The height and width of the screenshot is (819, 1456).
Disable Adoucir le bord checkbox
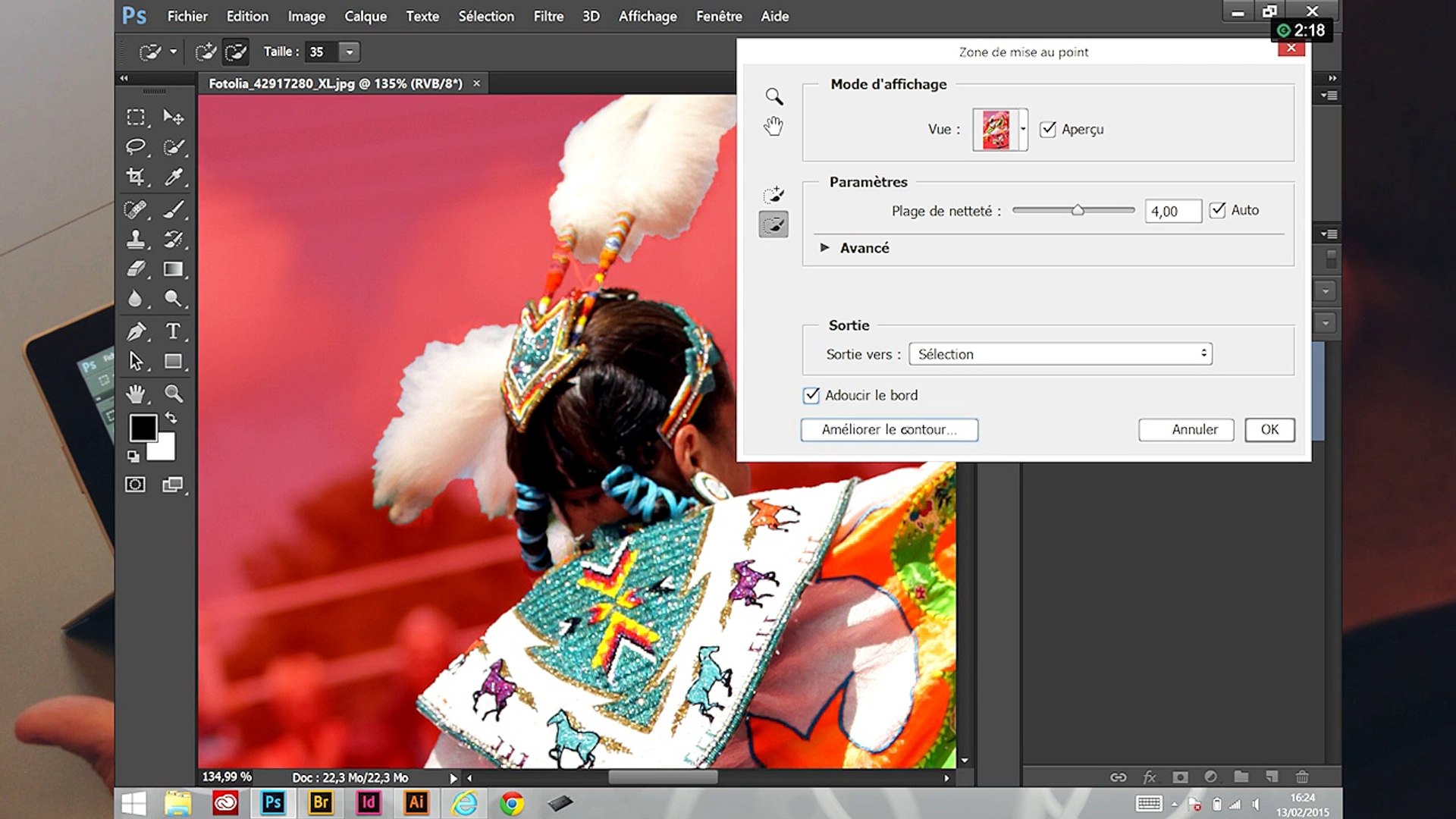(x=811, y=395)
